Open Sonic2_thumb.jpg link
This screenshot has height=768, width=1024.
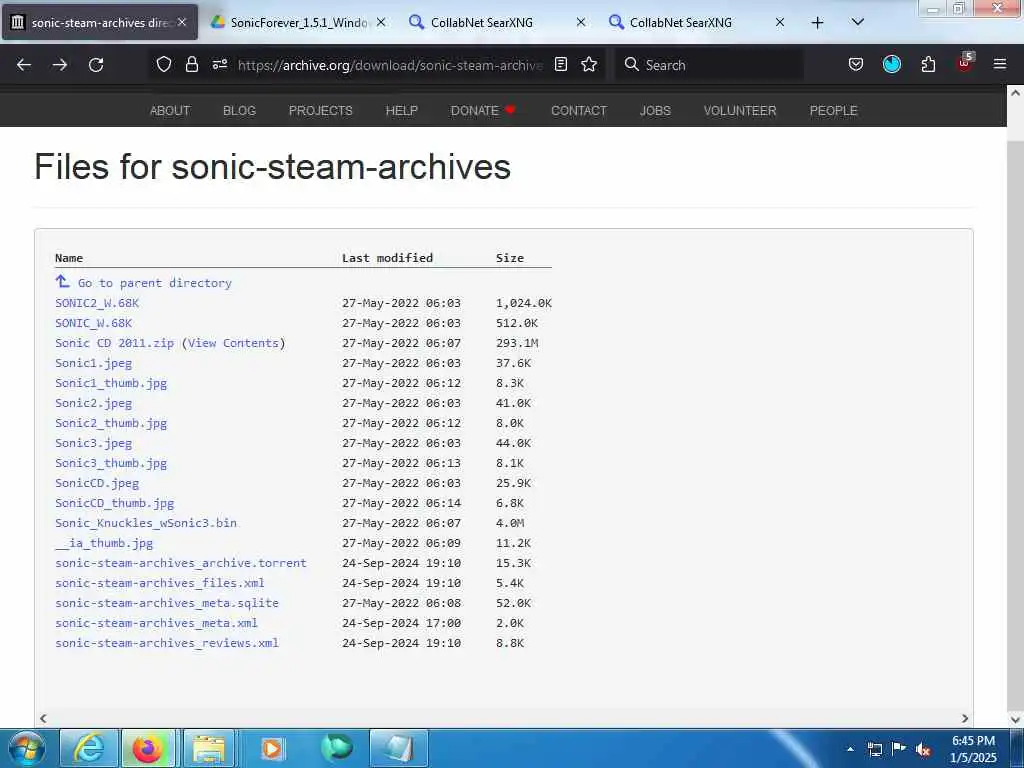tap(111, 423)
